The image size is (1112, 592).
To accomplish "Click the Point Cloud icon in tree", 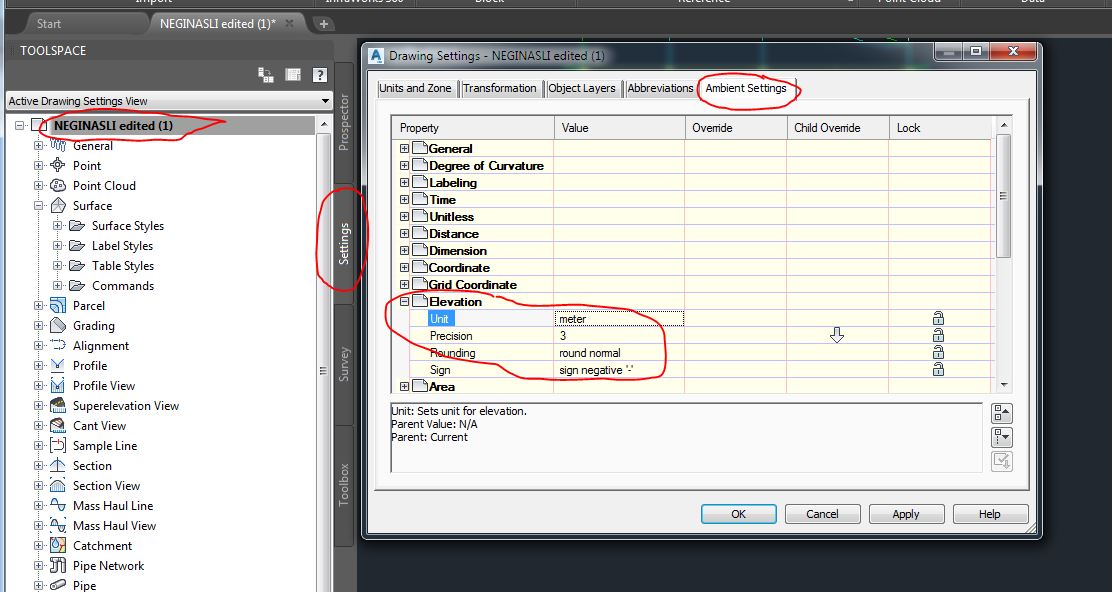I will tap(57, 185).
